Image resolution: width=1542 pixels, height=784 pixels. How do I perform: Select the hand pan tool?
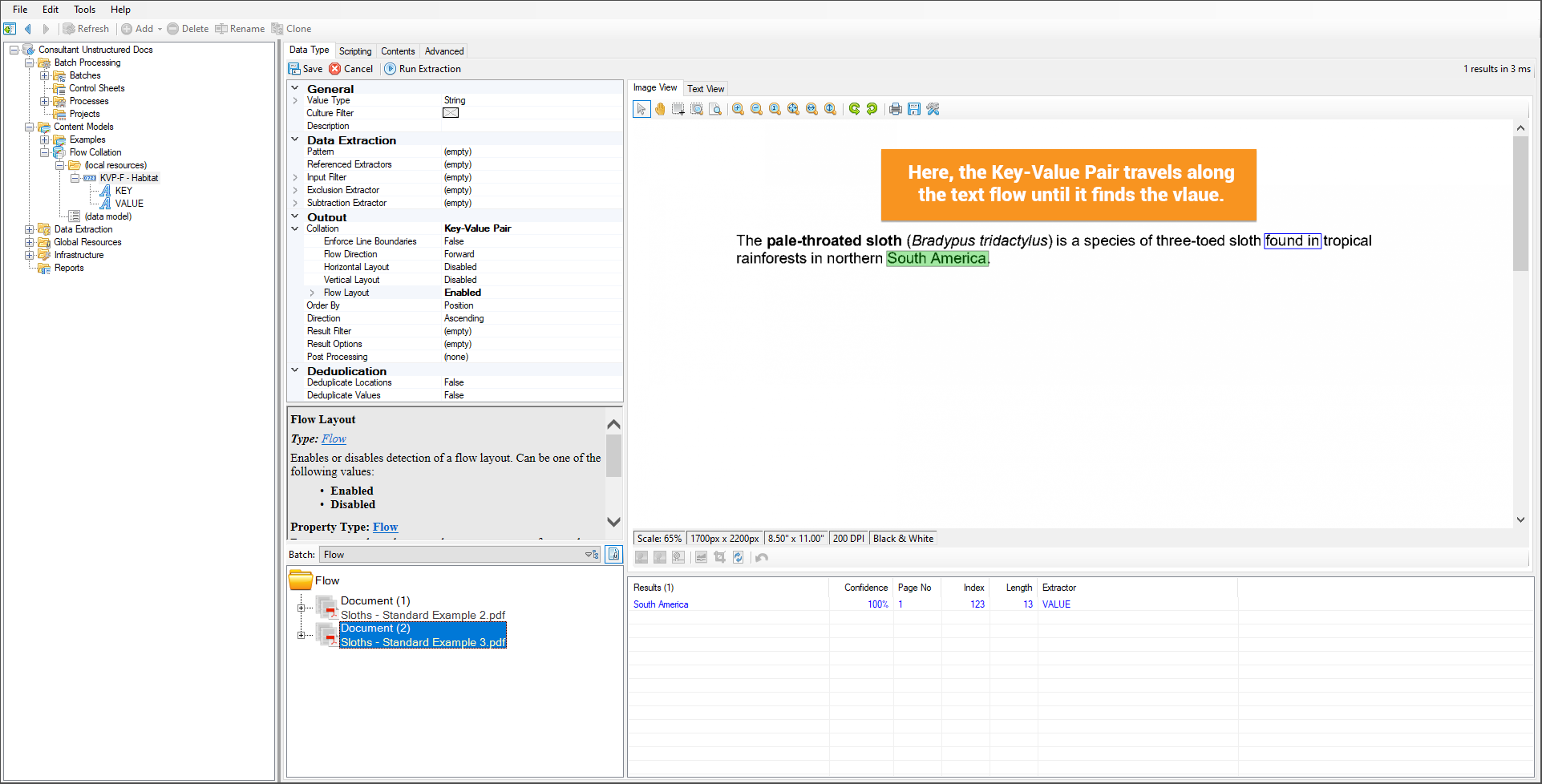[x=660, y=109]
